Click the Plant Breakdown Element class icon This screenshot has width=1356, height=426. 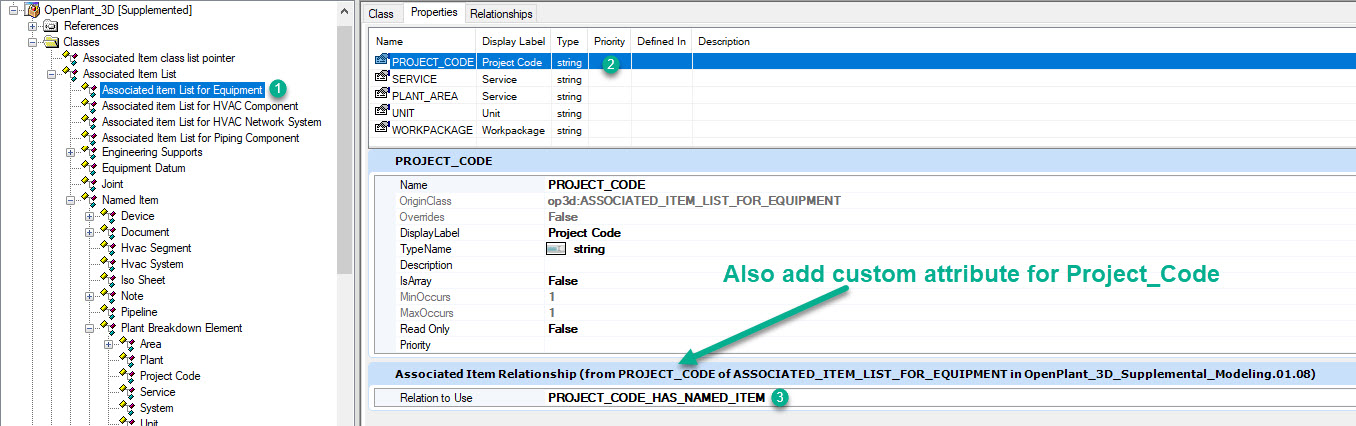point(108,328)
